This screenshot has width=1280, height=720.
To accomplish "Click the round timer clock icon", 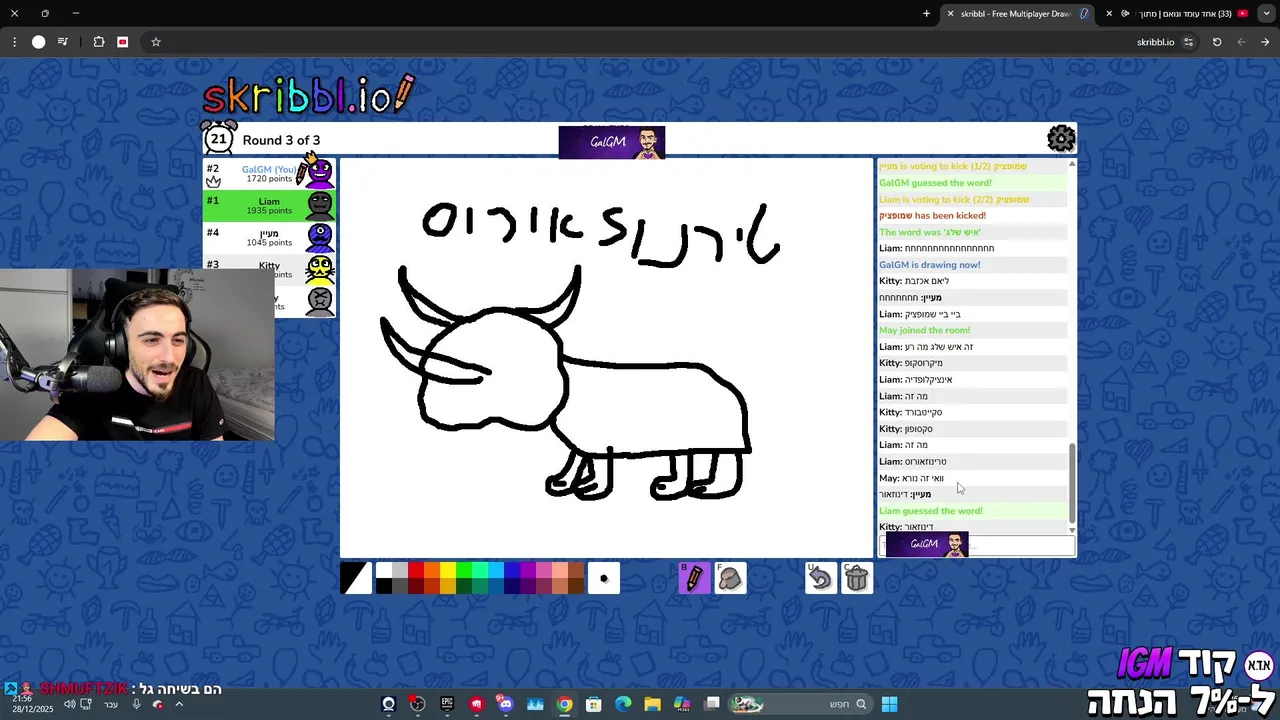I will coord(218,139).
